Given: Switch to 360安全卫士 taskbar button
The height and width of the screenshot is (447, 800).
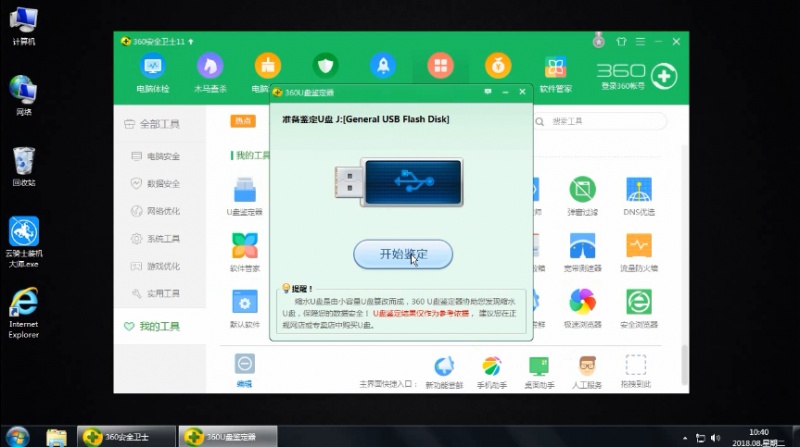Looking at the screenshot, I should (126, 437).
